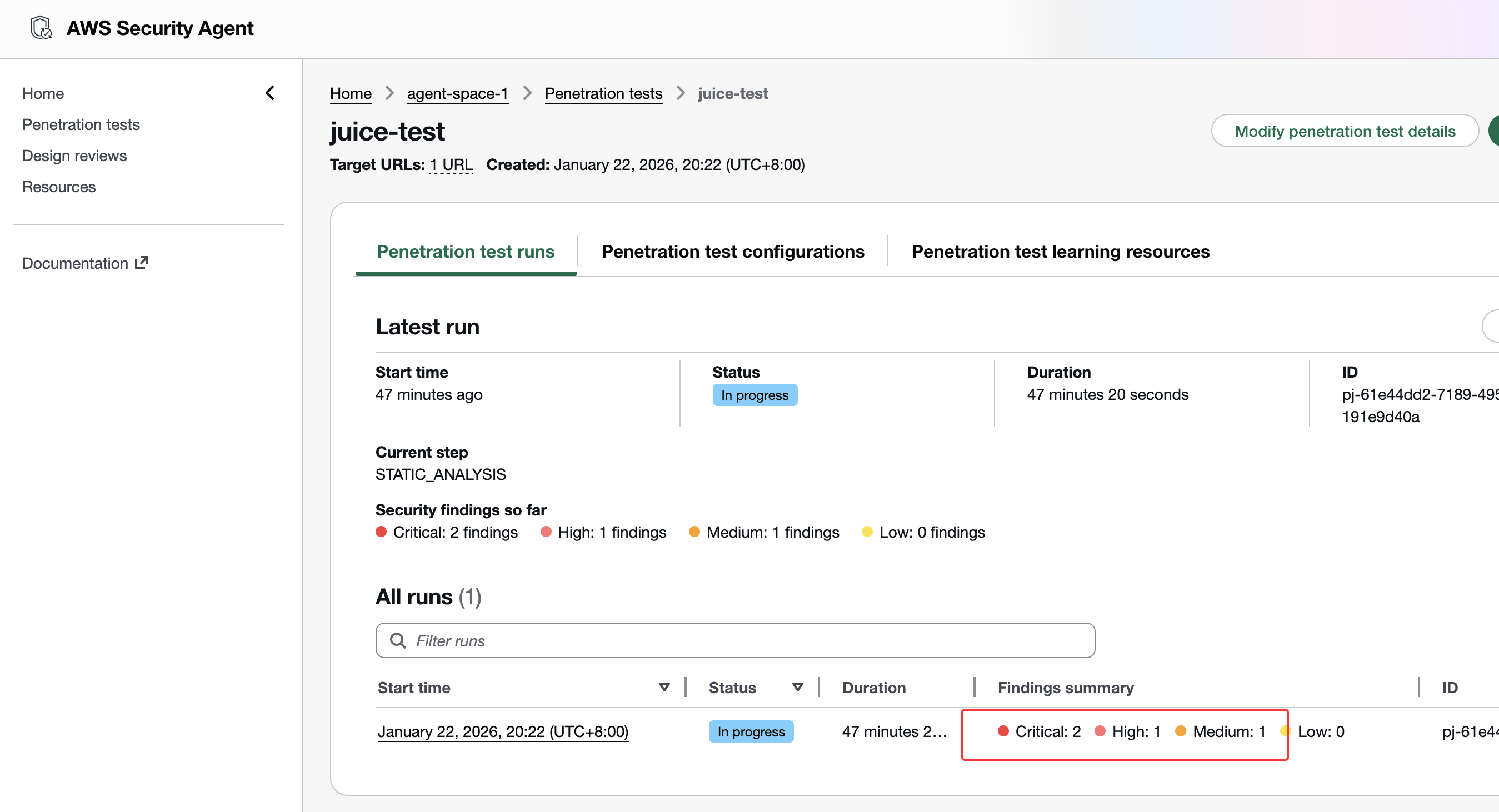Click the red Critical dot in Findings summary
Image resolution: width=1499 pixels, height=812 pixels.
(x=1003, y=731)
